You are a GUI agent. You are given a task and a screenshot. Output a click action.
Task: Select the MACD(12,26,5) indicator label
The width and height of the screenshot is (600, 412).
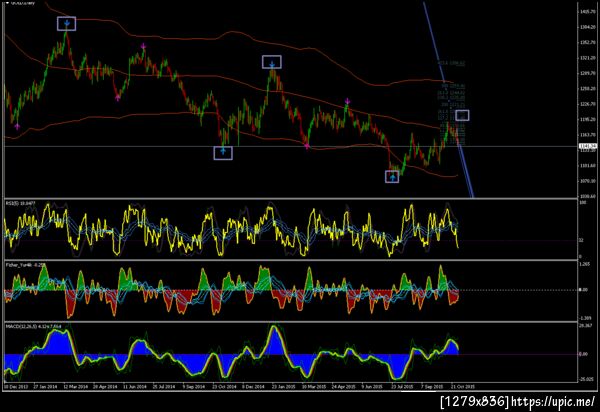[x=33, y=326]
